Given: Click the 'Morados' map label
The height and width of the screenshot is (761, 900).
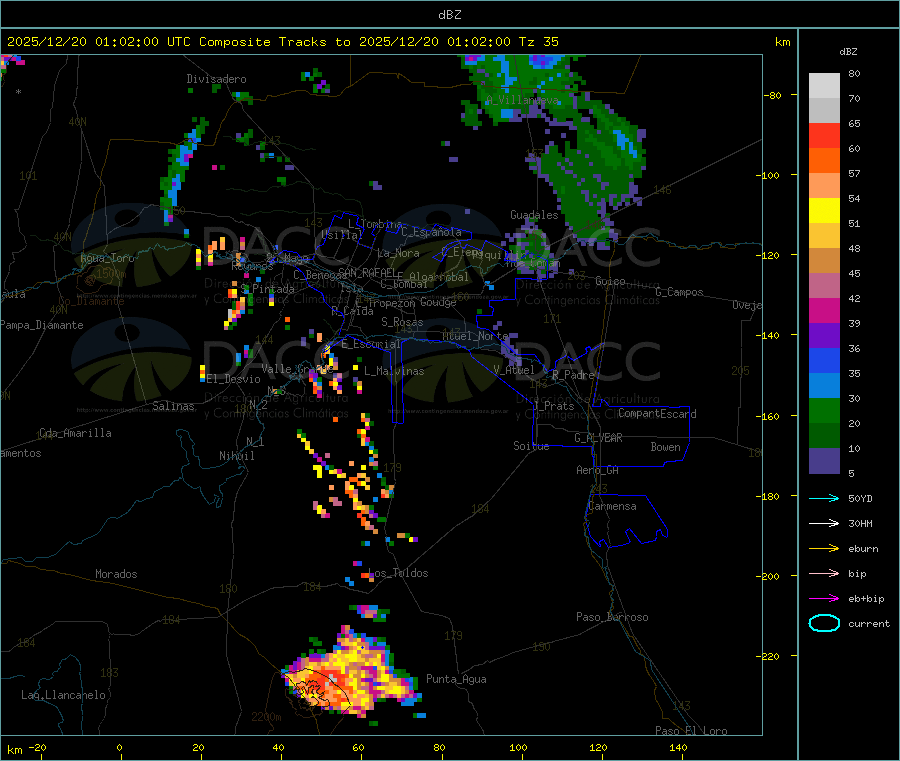Looking at the screenshot, I should [116, 574].
